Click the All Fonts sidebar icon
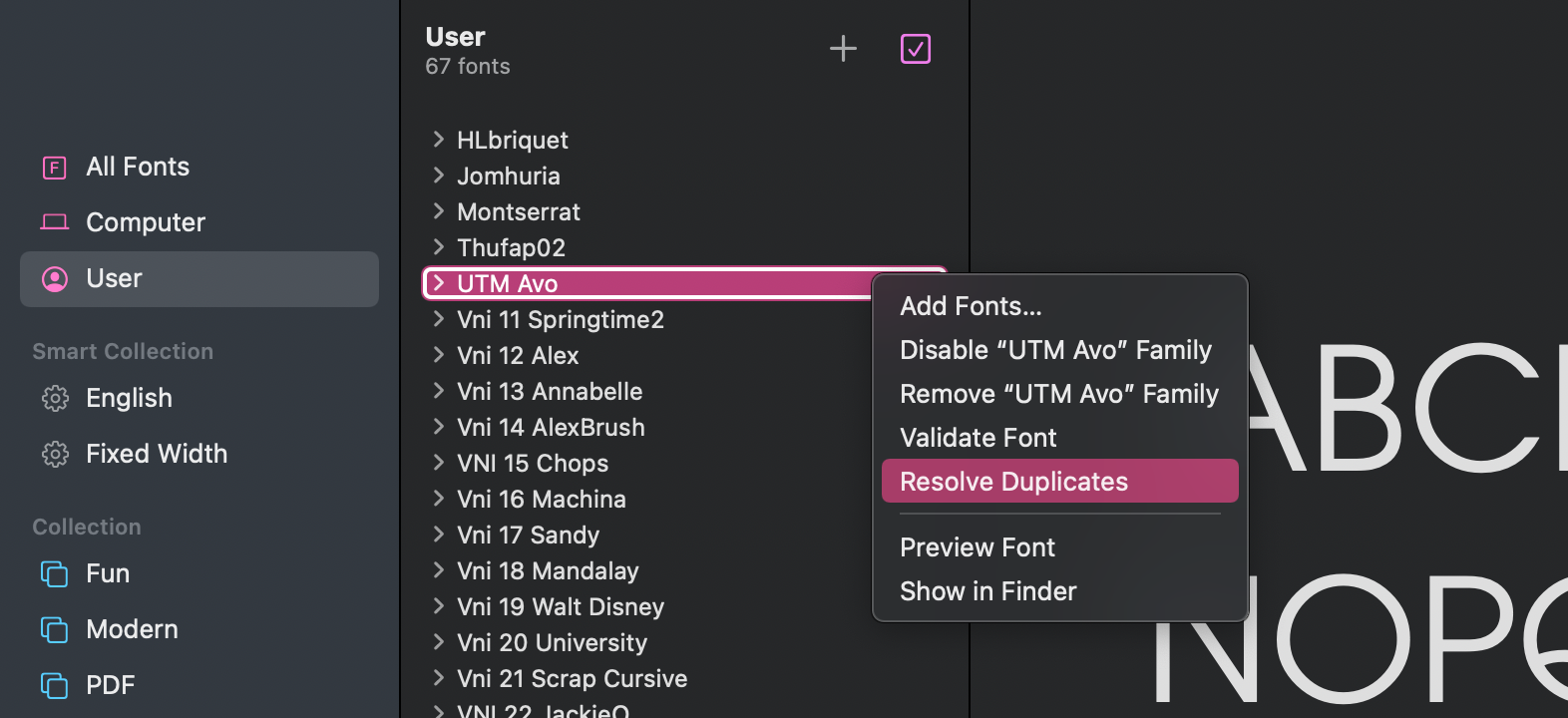This screenshot has width=1568, height=718. click(55, 168)
